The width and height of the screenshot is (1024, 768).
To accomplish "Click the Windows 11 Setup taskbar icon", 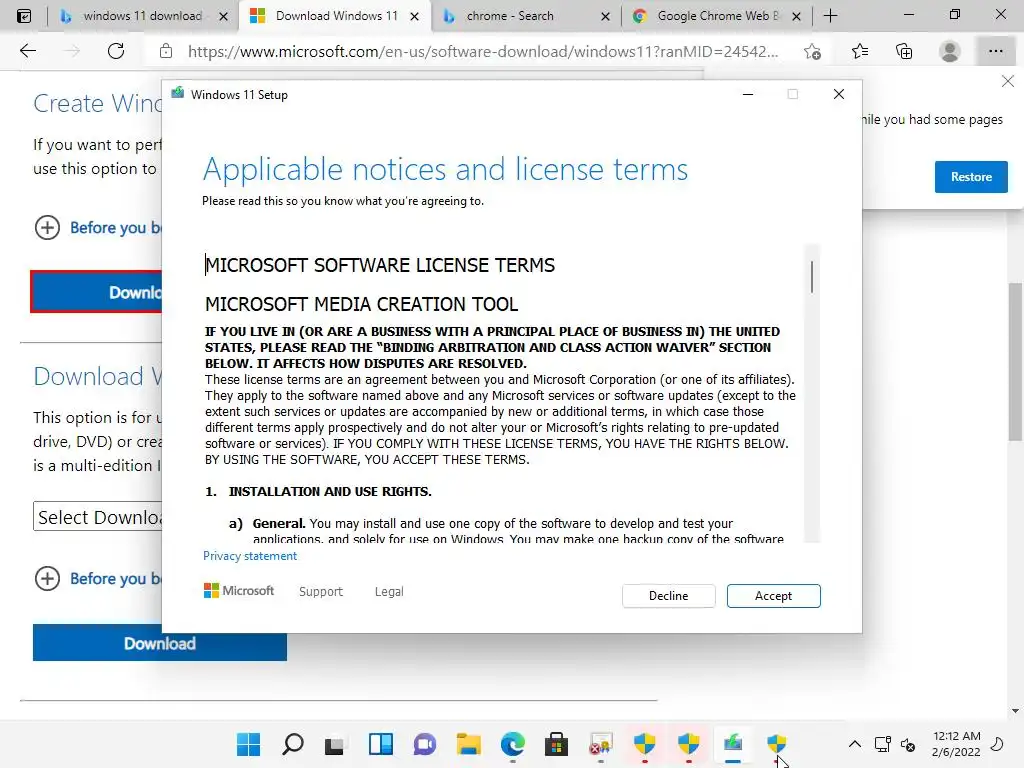I will (733, 744).
